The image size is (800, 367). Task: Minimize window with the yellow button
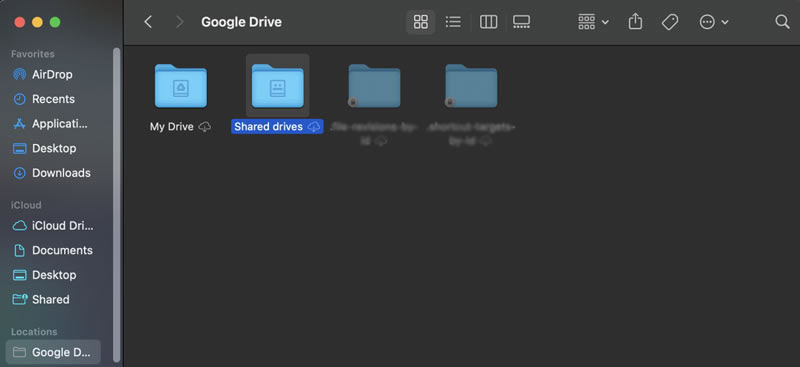tap(37, 22)
